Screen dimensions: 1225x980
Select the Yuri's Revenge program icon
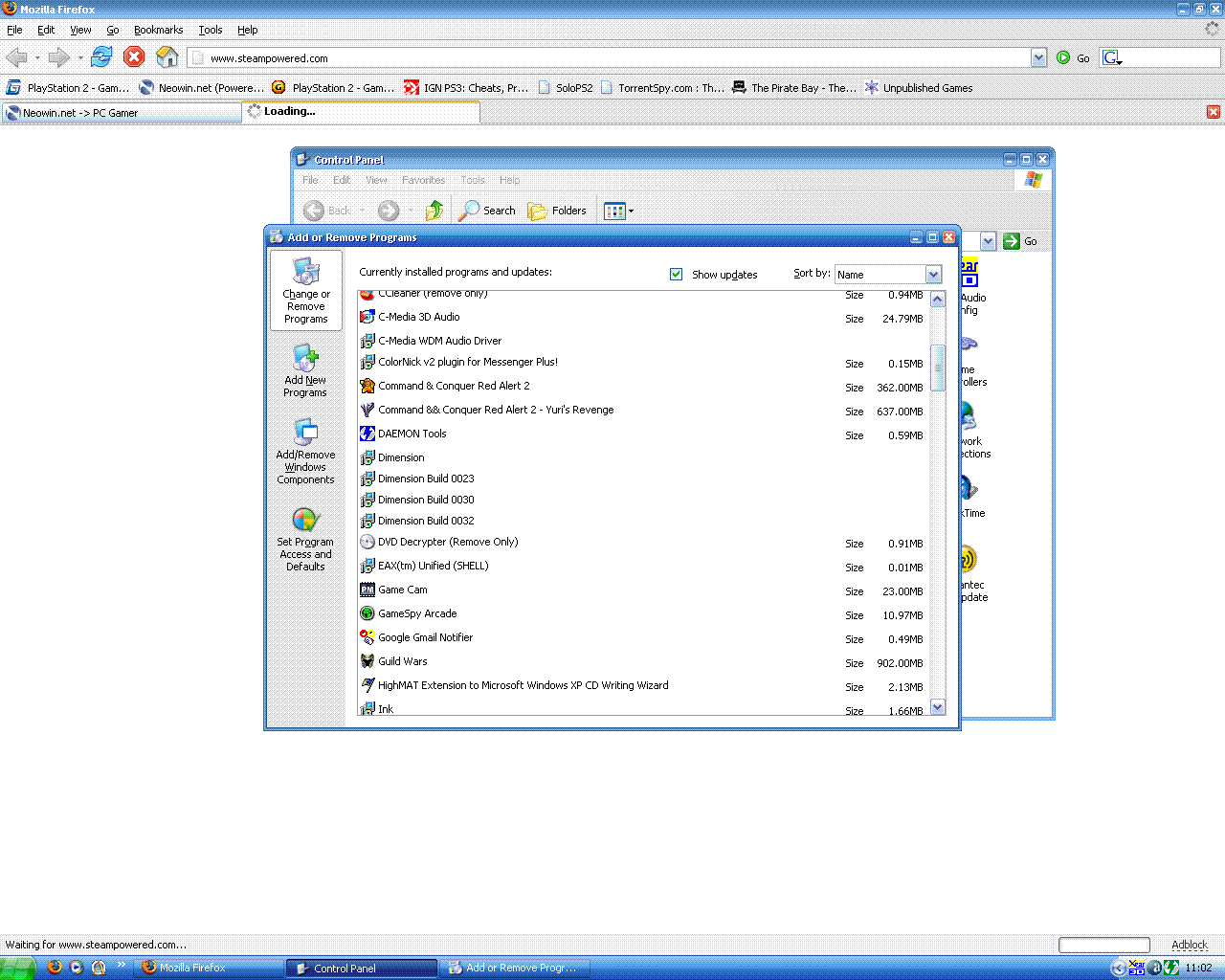367,410
